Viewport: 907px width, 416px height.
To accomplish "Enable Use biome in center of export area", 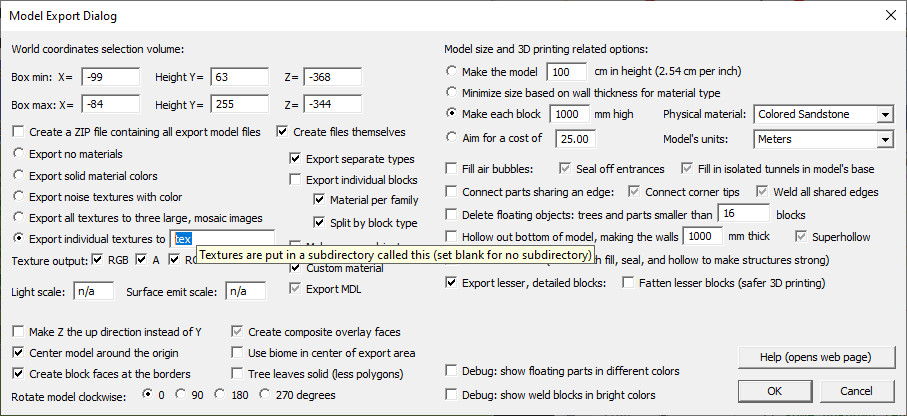I will tap(237, 353).
